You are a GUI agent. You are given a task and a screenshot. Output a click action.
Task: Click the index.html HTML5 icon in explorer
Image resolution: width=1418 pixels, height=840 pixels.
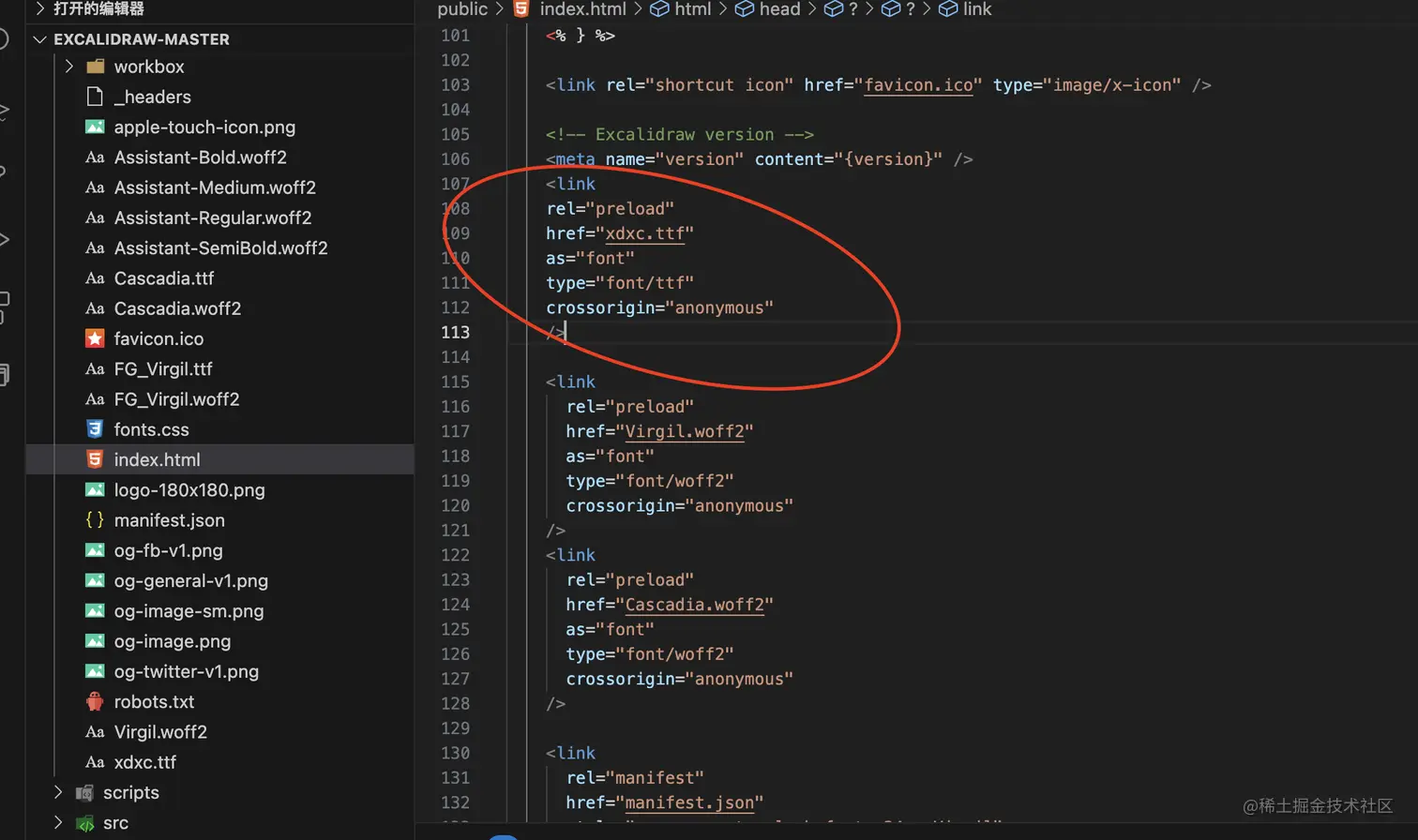click(95, 459)
